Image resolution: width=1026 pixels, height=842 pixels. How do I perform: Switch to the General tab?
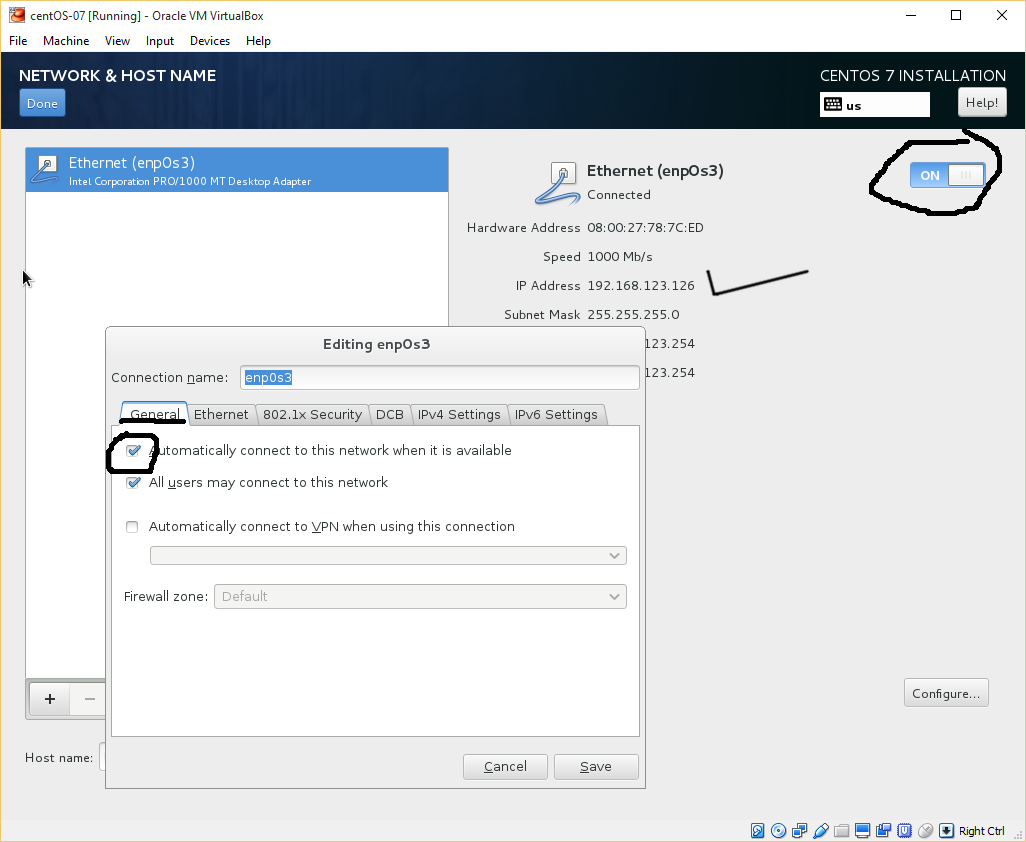point(154,414)
